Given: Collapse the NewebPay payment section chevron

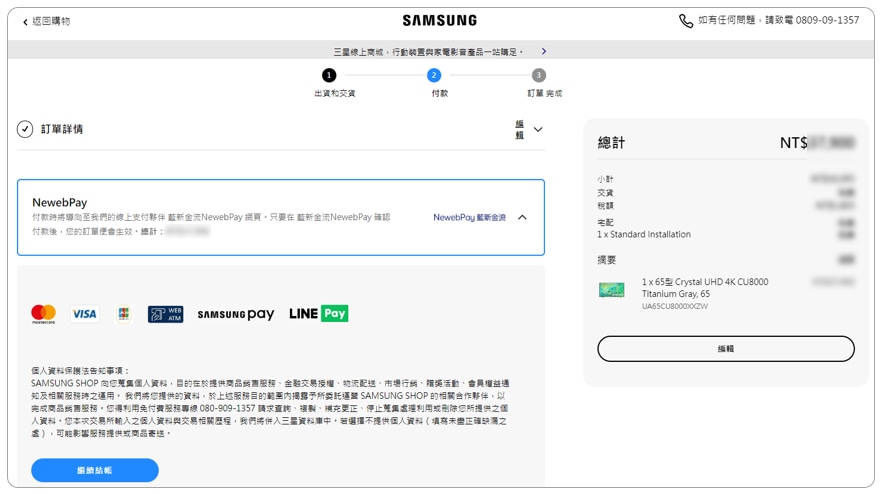Looking at the screenshot, I should click(522, 217).
